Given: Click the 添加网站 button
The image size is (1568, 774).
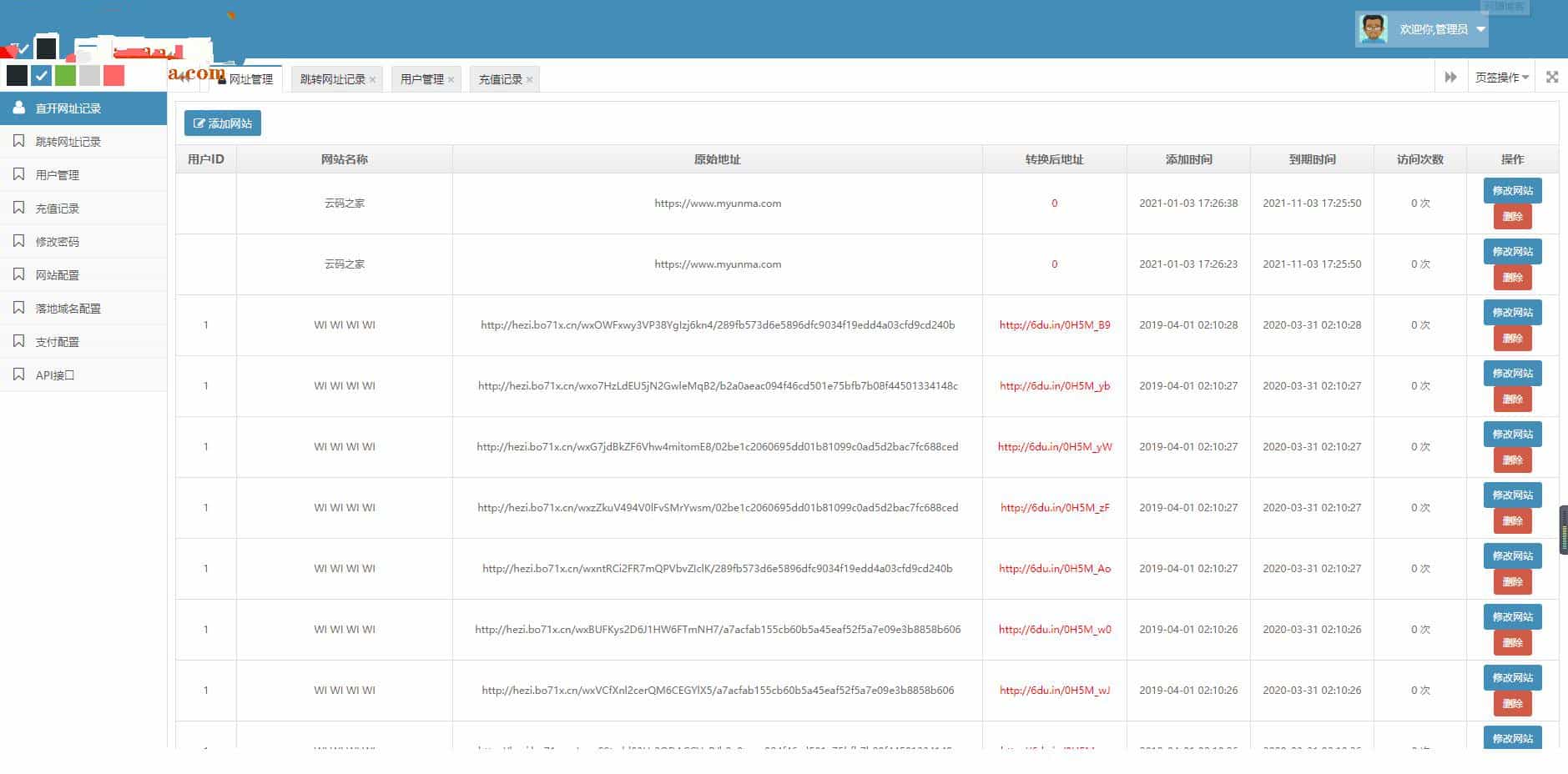Looking at the screenshot, I should point(222,123).
